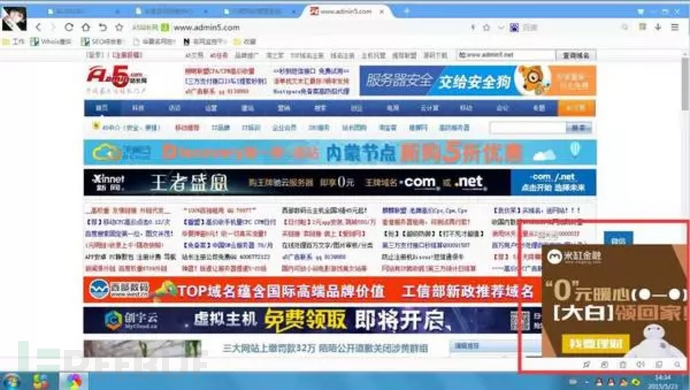This screenshot has width=690, height=390.
Task: Click the Baidu paw search engine icon
Action: [x=514, y=27]
